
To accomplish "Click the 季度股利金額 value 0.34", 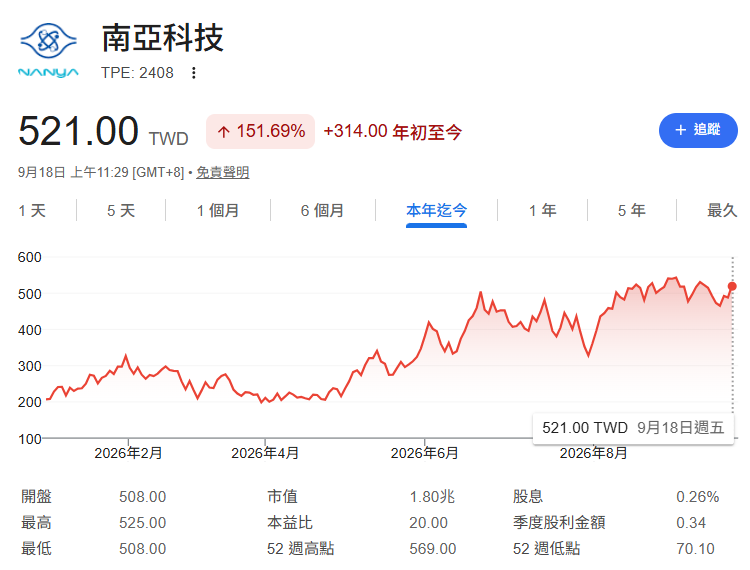I will [x=691, y=523].
